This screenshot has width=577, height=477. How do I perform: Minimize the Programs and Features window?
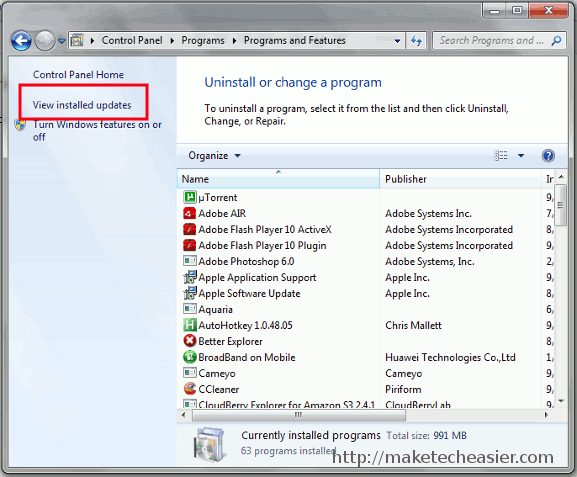click(494, 10)
